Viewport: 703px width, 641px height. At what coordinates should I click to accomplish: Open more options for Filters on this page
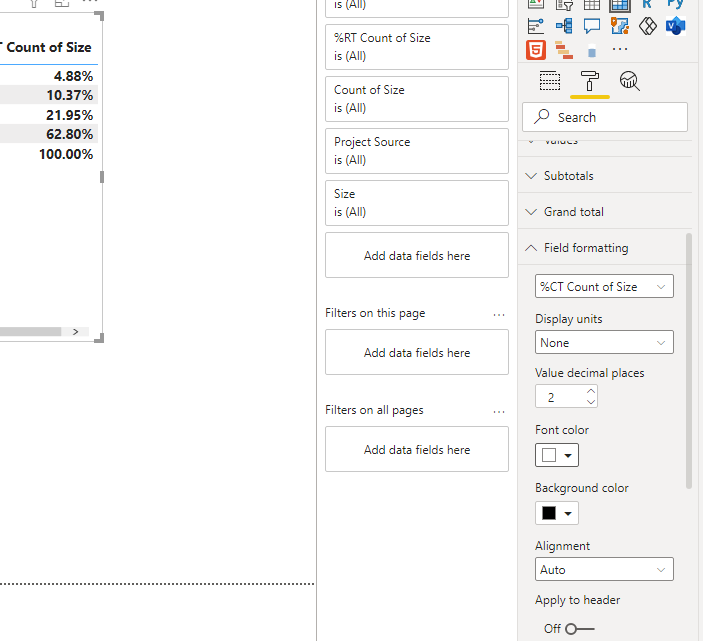pyautogui.click(x=499, y=315)
